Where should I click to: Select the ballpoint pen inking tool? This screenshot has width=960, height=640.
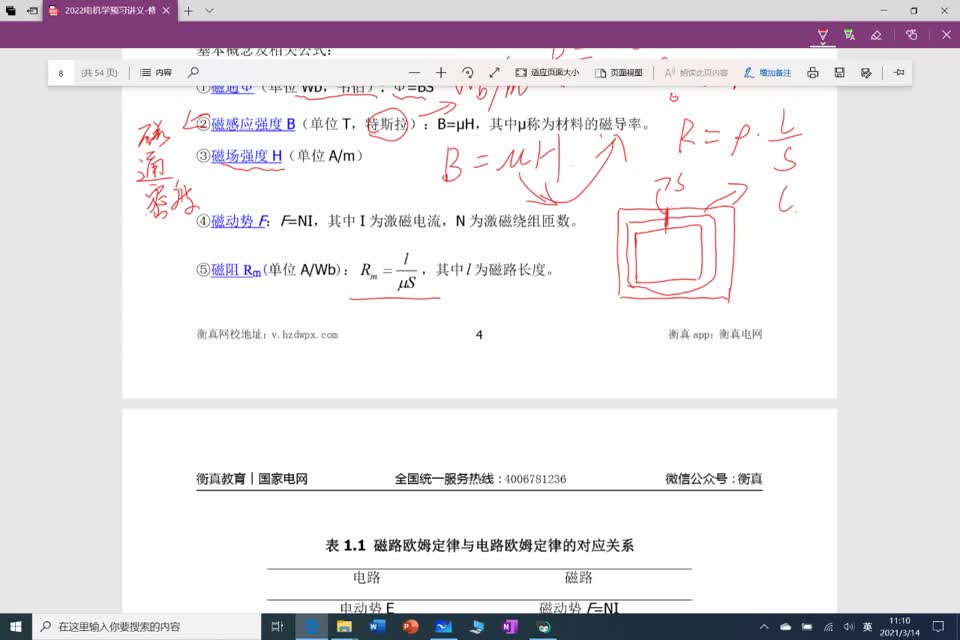822,35
